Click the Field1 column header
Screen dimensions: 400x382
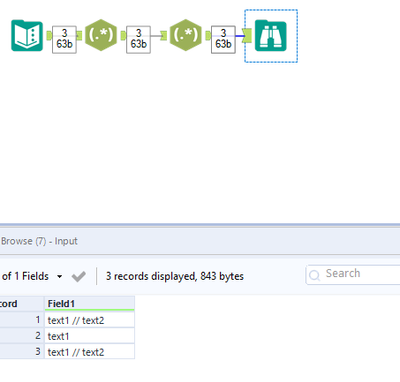(x=89, y=304)
